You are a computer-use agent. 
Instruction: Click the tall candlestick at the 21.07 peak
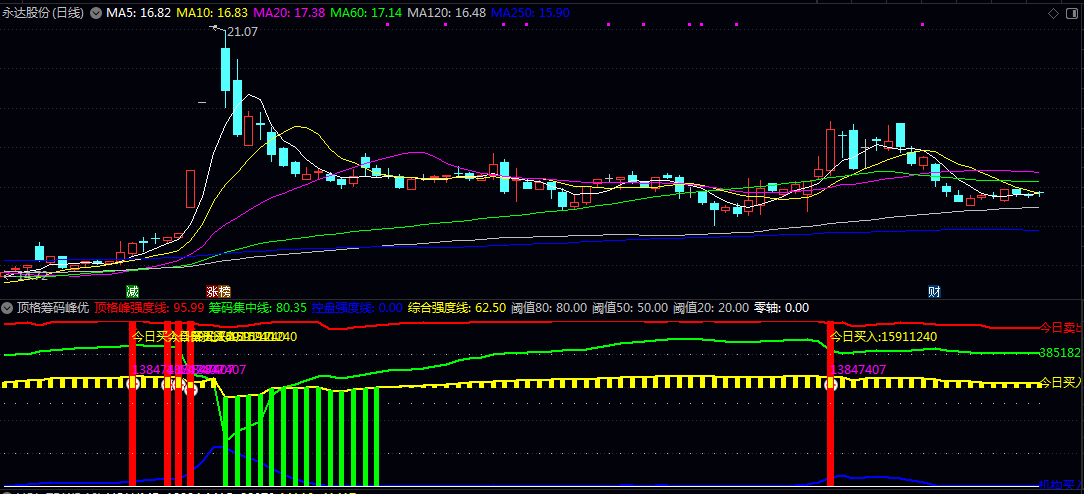[225, 69]
